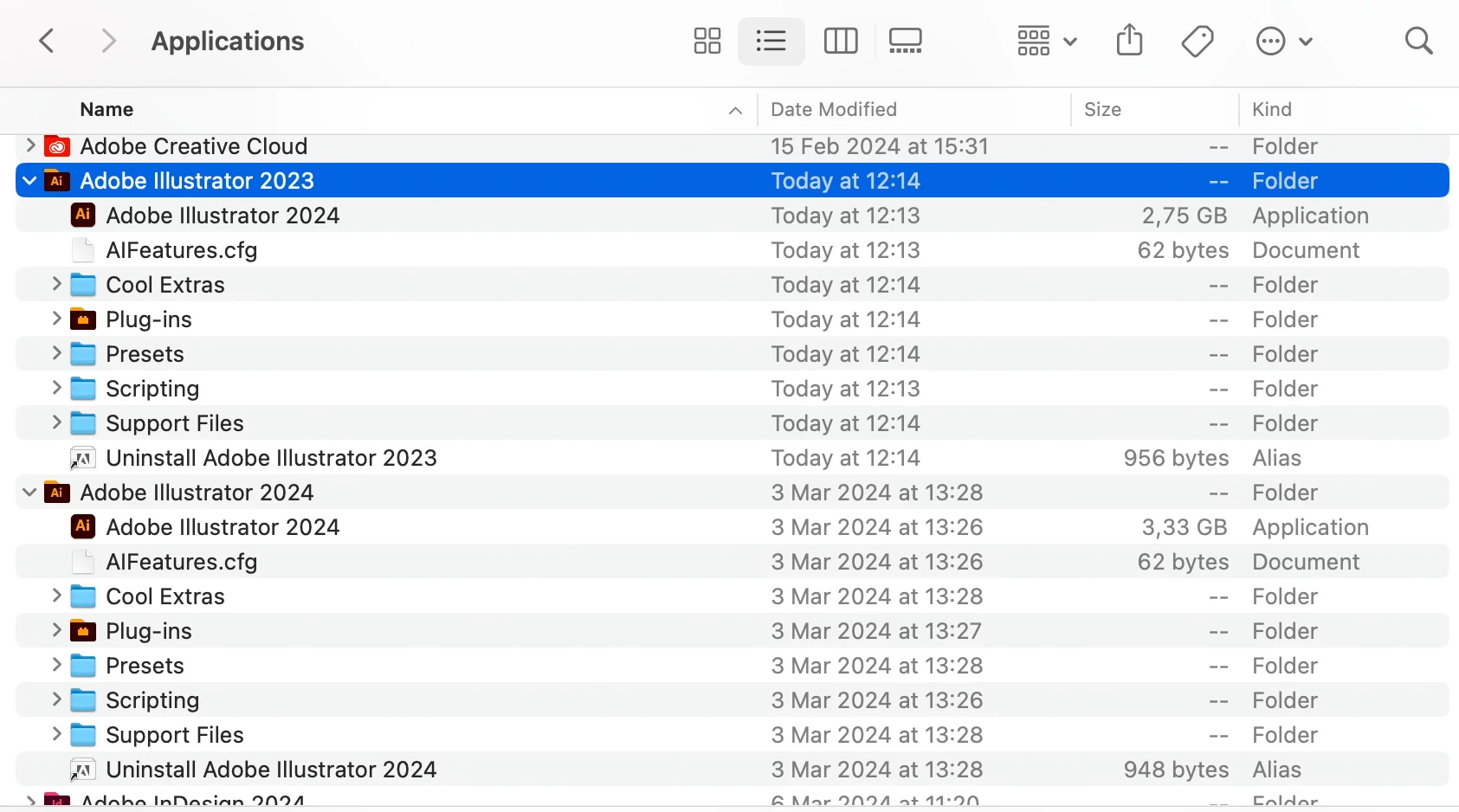Sort by Name column header
The height and width of the screenshot is (812, 1459).
point(107,109)
